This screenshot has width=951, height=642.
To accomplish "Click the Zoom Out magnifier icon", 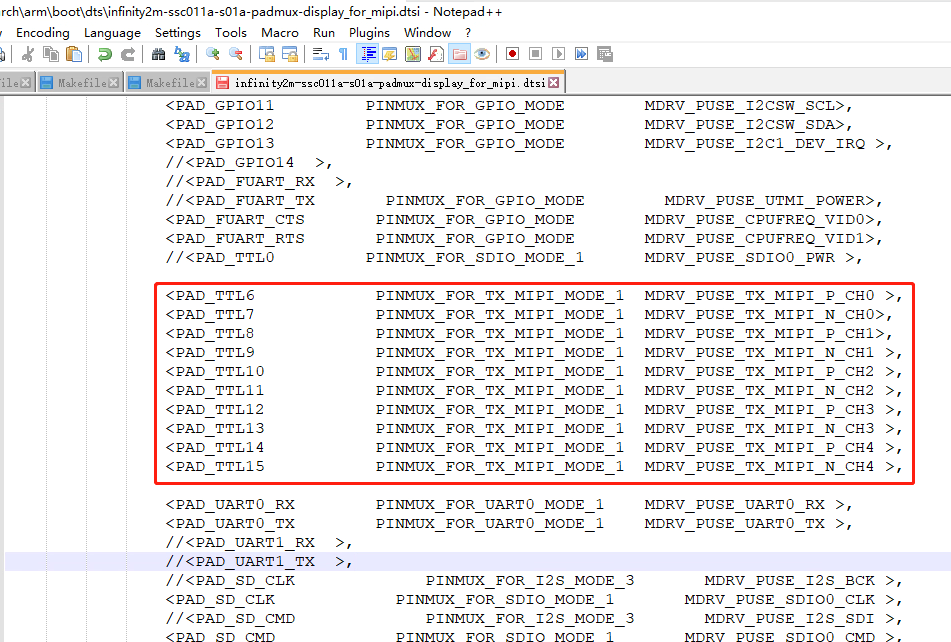I will 236,54.
